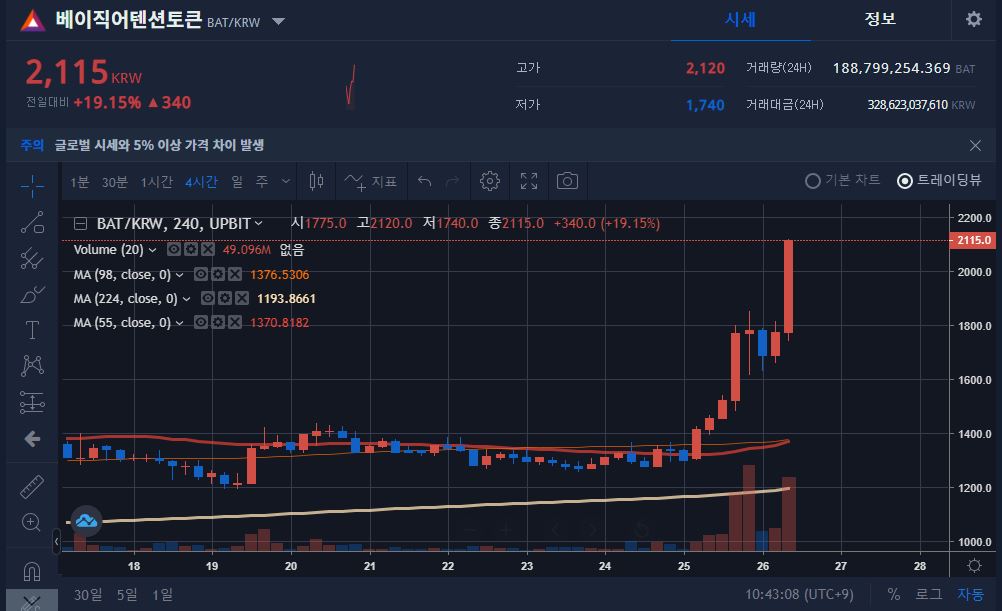Click the cloud chart logo icon
This screenshot has width=1002, height=611.
coord(86,522)
